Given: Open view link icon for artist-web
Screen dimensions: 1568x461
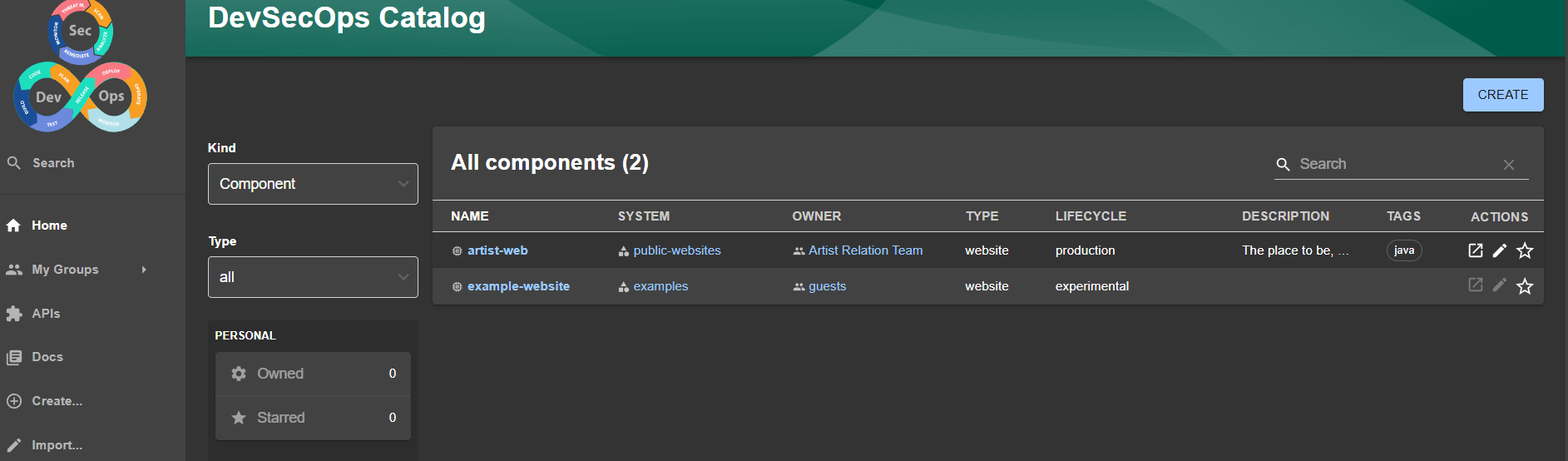Looking at the screenshot, I should pyautogui.click(x=1475, y=250).
